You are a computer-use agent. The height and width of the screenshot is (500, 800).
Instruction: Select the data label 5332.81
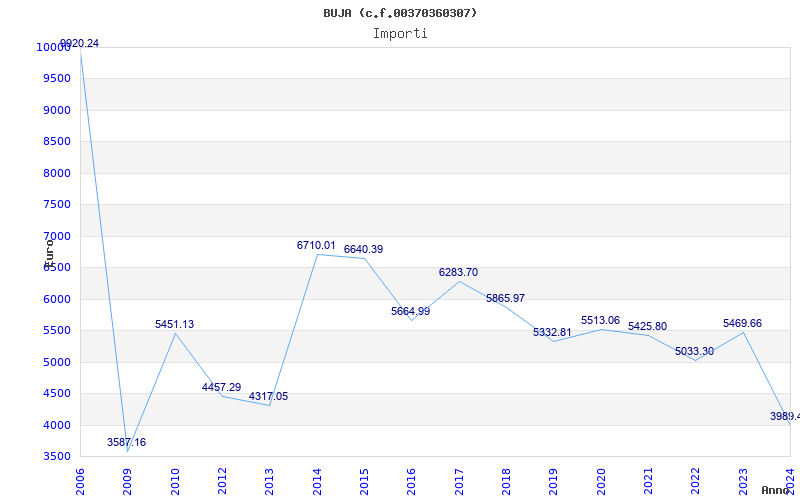coord(553,333)
